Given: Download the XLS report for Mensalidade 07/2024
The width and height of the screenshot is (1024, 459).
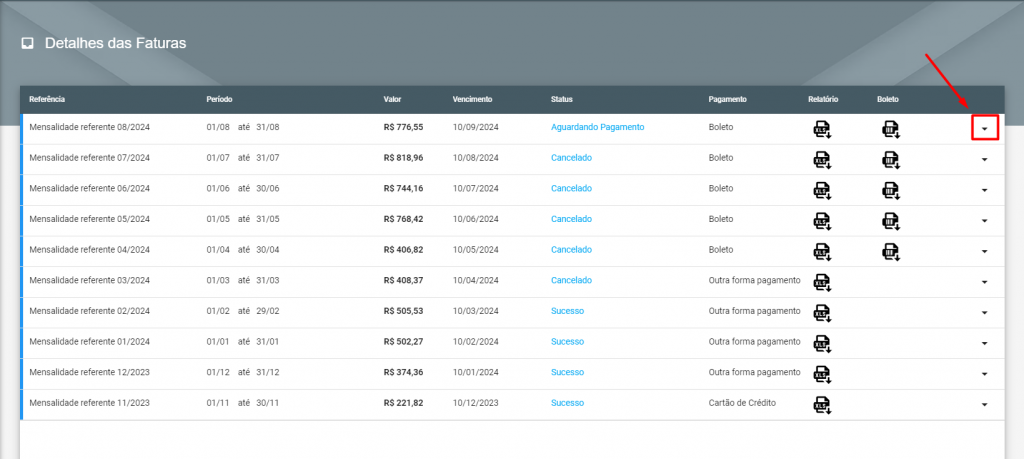Looking at the screenshot, I should [x=822, y=160].
